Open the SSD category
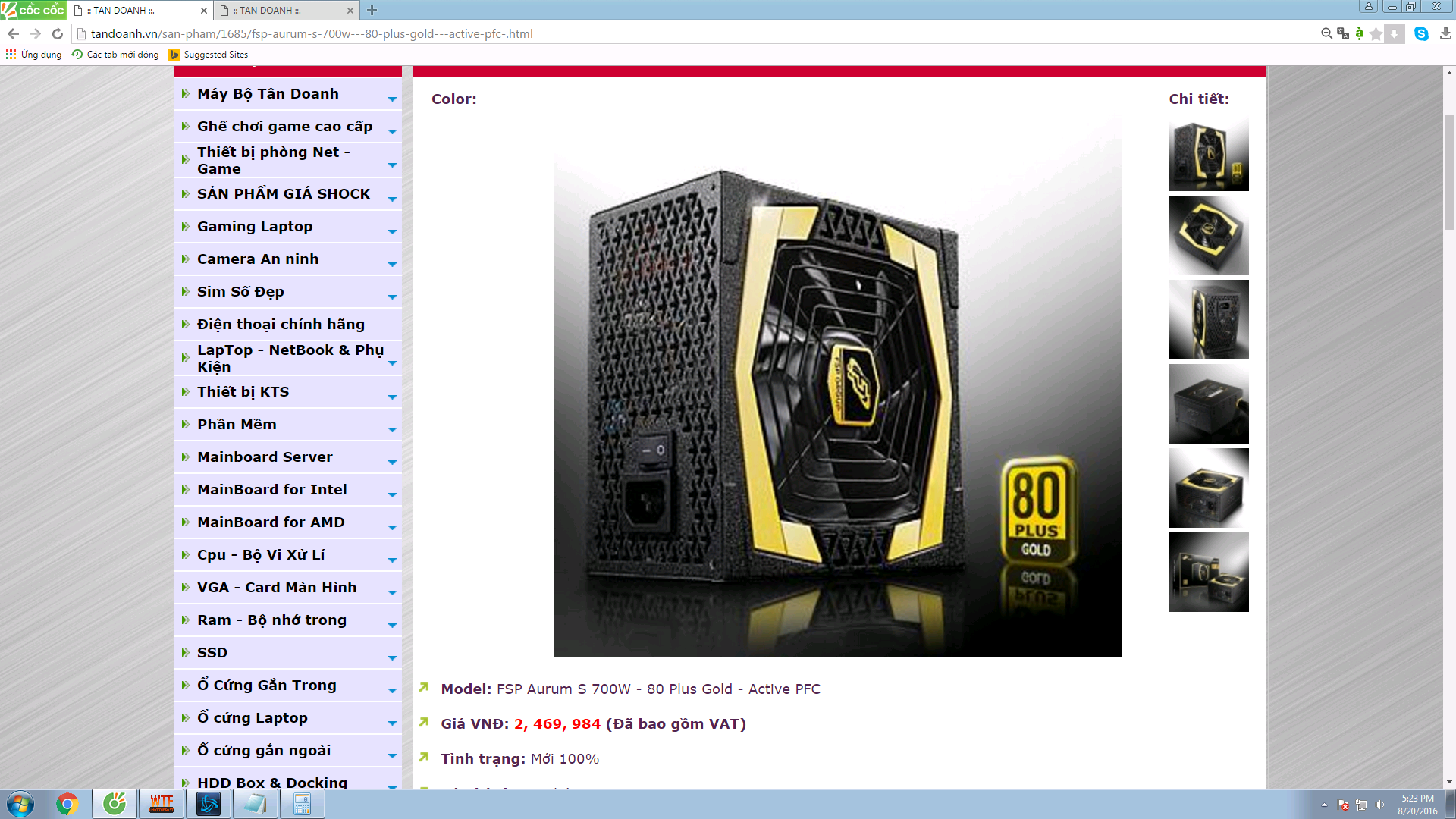The height and width of the screenshot is (819, 1456). coord(288,653)
